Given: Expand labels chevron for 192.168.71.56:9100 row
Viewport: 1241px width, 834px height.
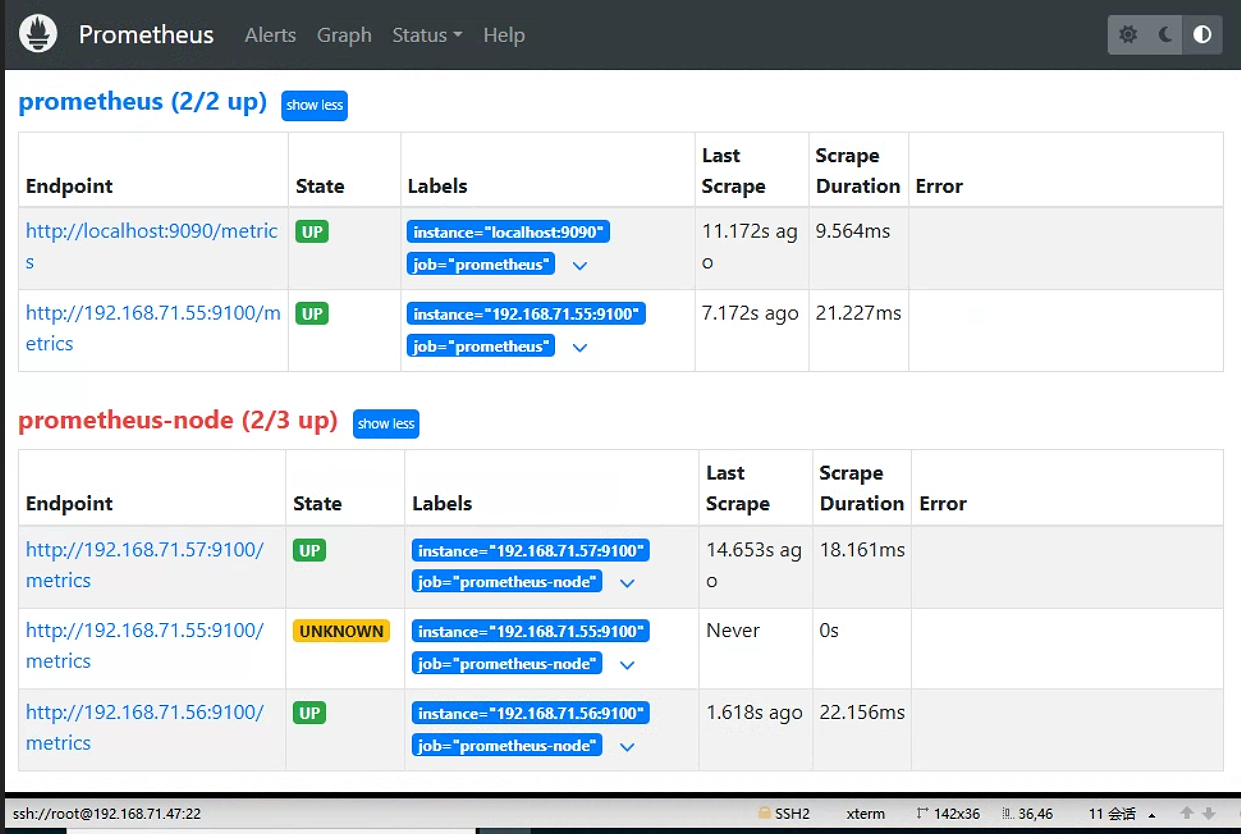Looking at the screenshot, I should [x=627, y=747].
